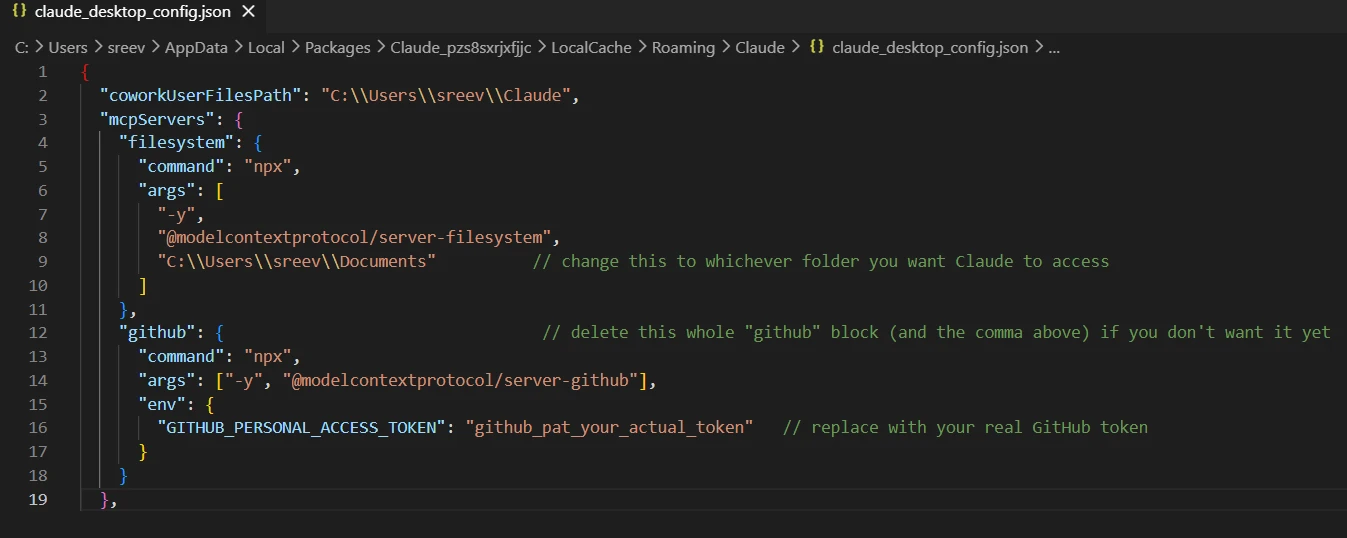Open the Claude breadcrumb after Roaming

[760, 47]
